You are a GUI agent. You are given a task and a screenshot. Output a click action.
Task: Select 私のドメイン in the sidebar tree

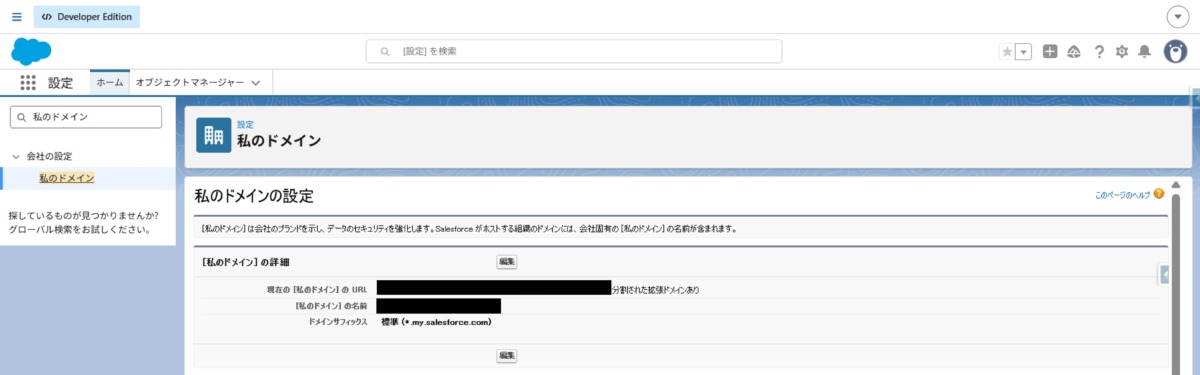(67, 178)
